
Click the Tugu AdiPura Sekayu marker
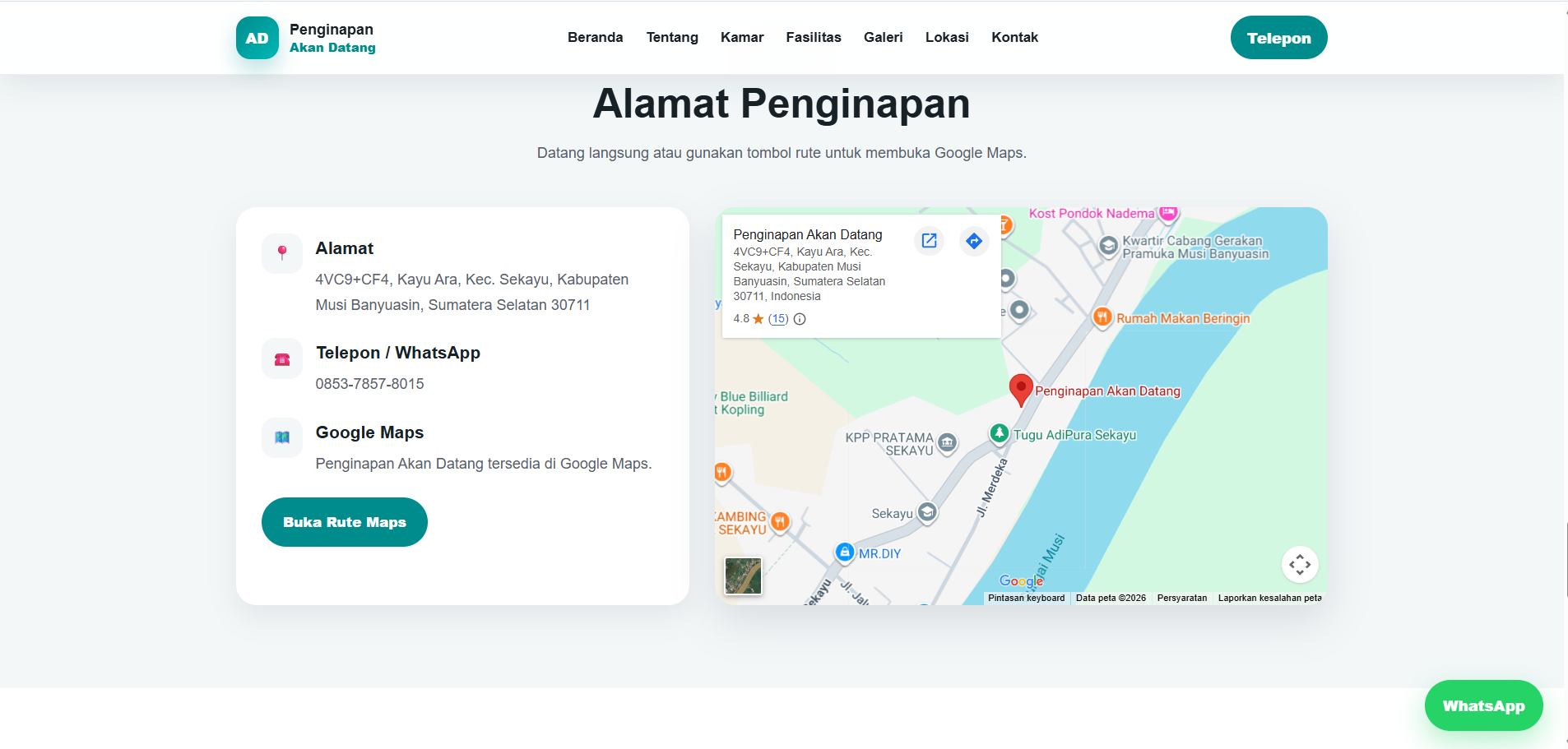999,433
